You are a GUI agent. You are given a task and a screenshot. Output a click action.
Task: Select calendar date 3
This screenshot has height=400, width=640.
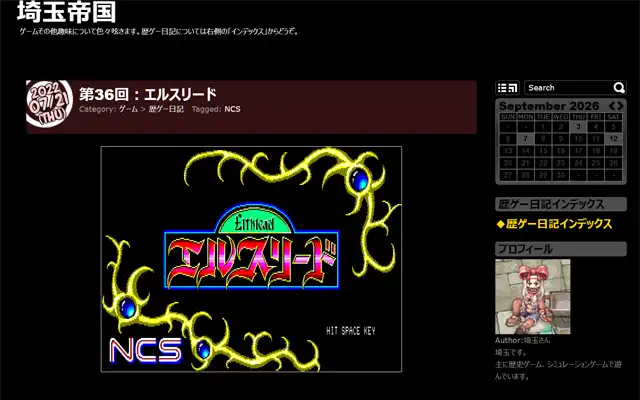(x=578, y=127)
